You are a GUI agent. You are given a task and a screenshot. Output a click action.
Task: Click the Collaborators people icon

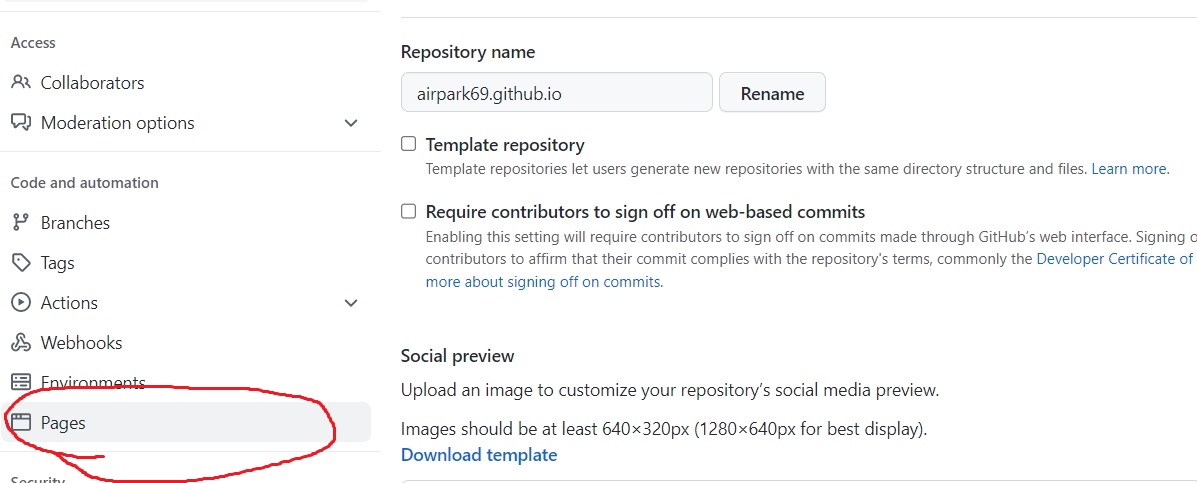click(x=21, y=83)
